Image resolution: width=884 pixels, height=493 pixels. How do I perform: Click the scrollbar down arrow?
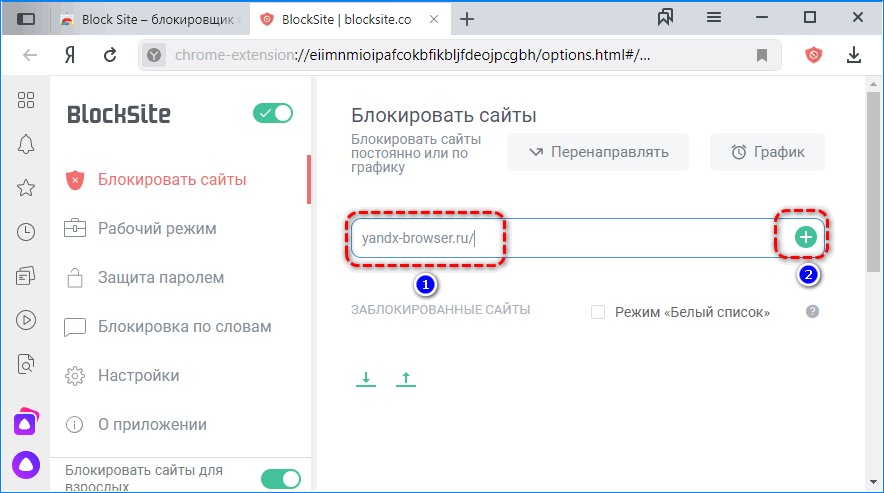[873, 482]
